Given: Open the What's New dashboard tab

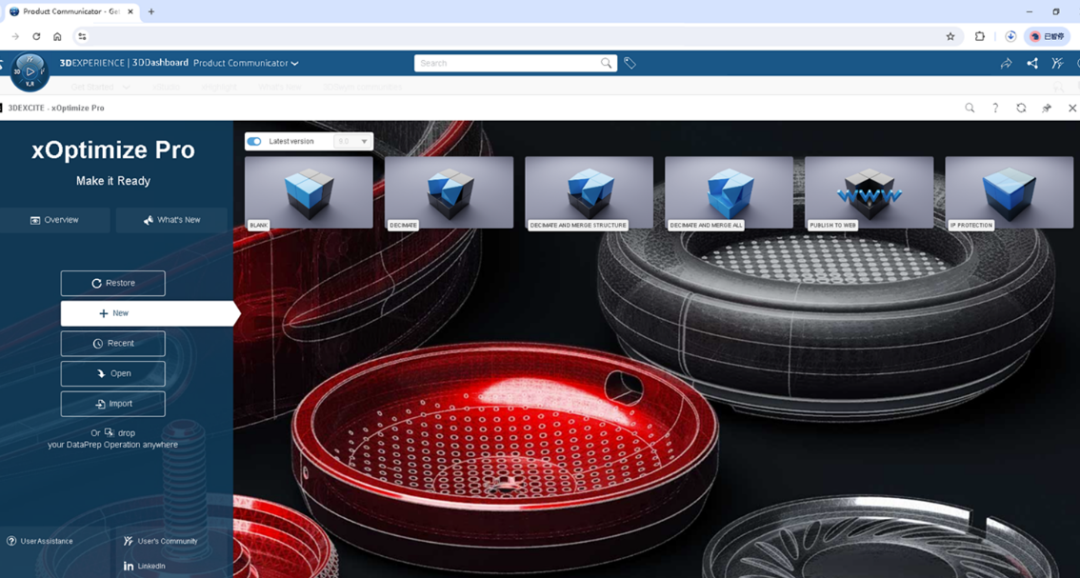Looking at the screenshot, I should pos(280,87).
